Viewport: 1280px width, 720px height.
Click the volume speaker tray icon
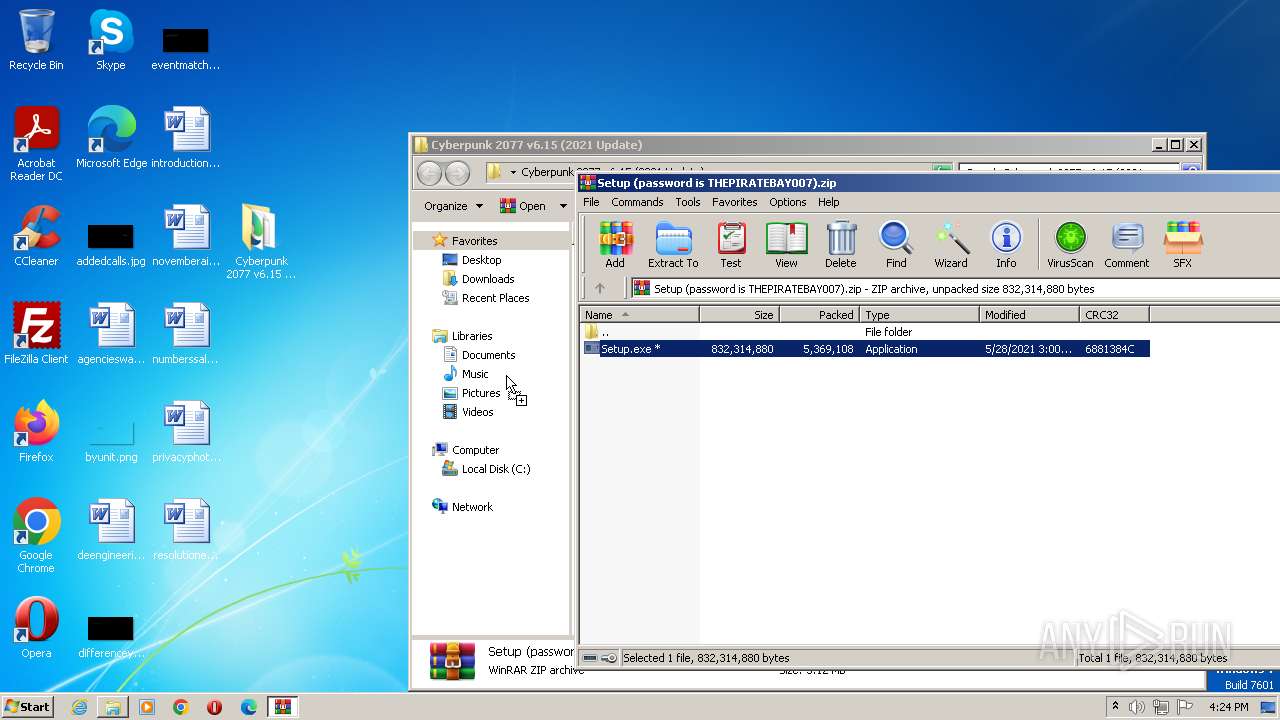pyautogui.click(x=1137, y=707)
